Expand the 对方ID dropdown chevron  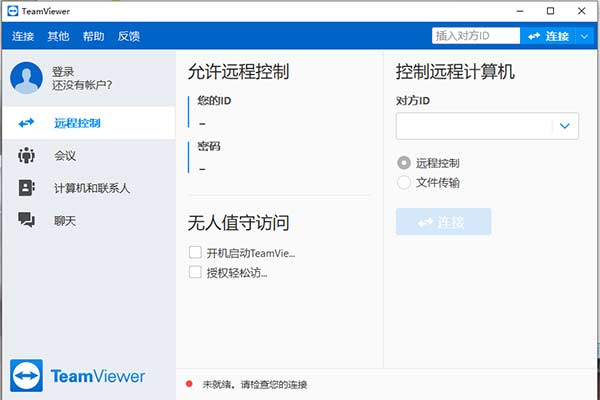coord(565,126)
